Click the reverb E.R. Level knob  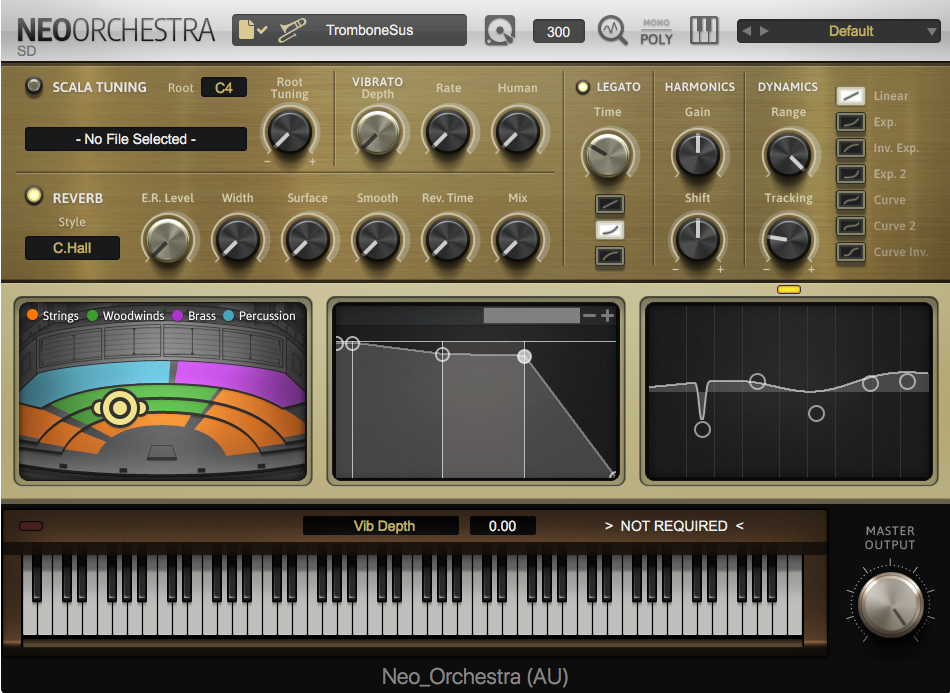(168, 240)
